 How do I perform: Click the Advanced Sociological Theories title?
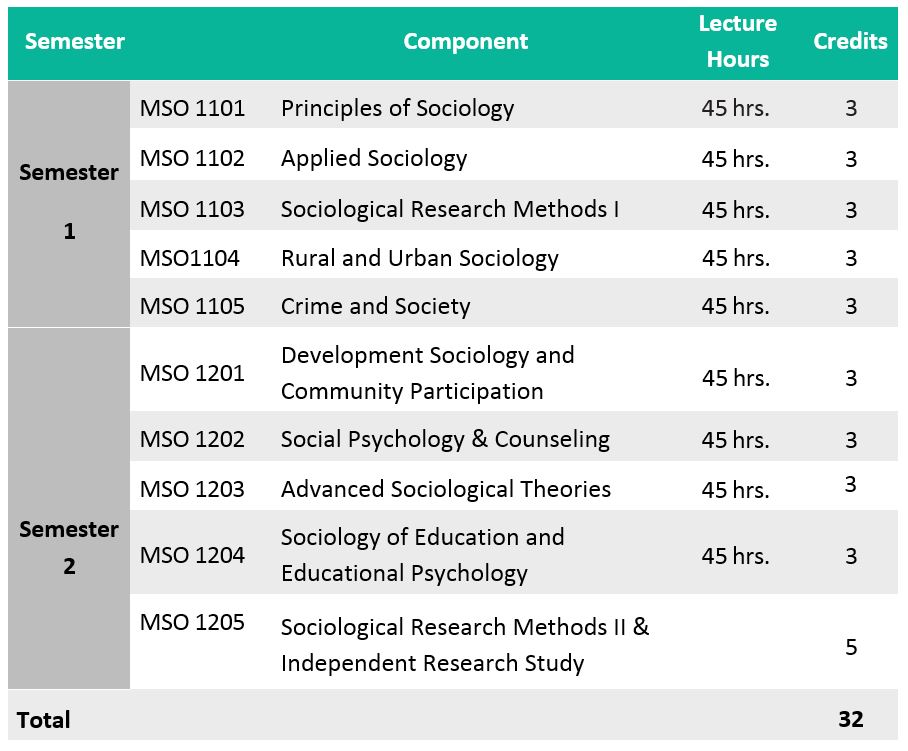446,489
